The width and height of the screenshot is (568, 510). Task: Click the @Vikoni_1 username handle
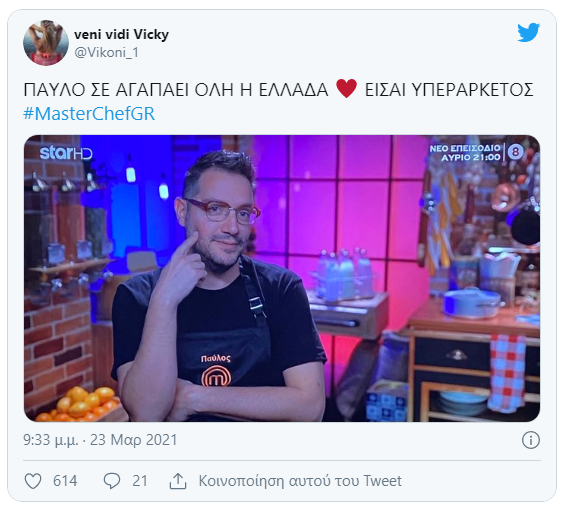click(106, 53)
